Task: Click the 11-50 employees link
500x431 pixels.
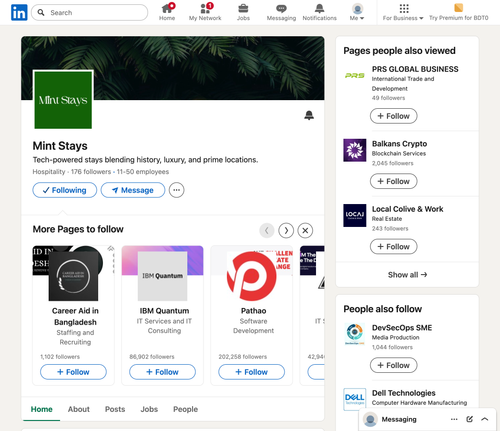Action: 143,172
